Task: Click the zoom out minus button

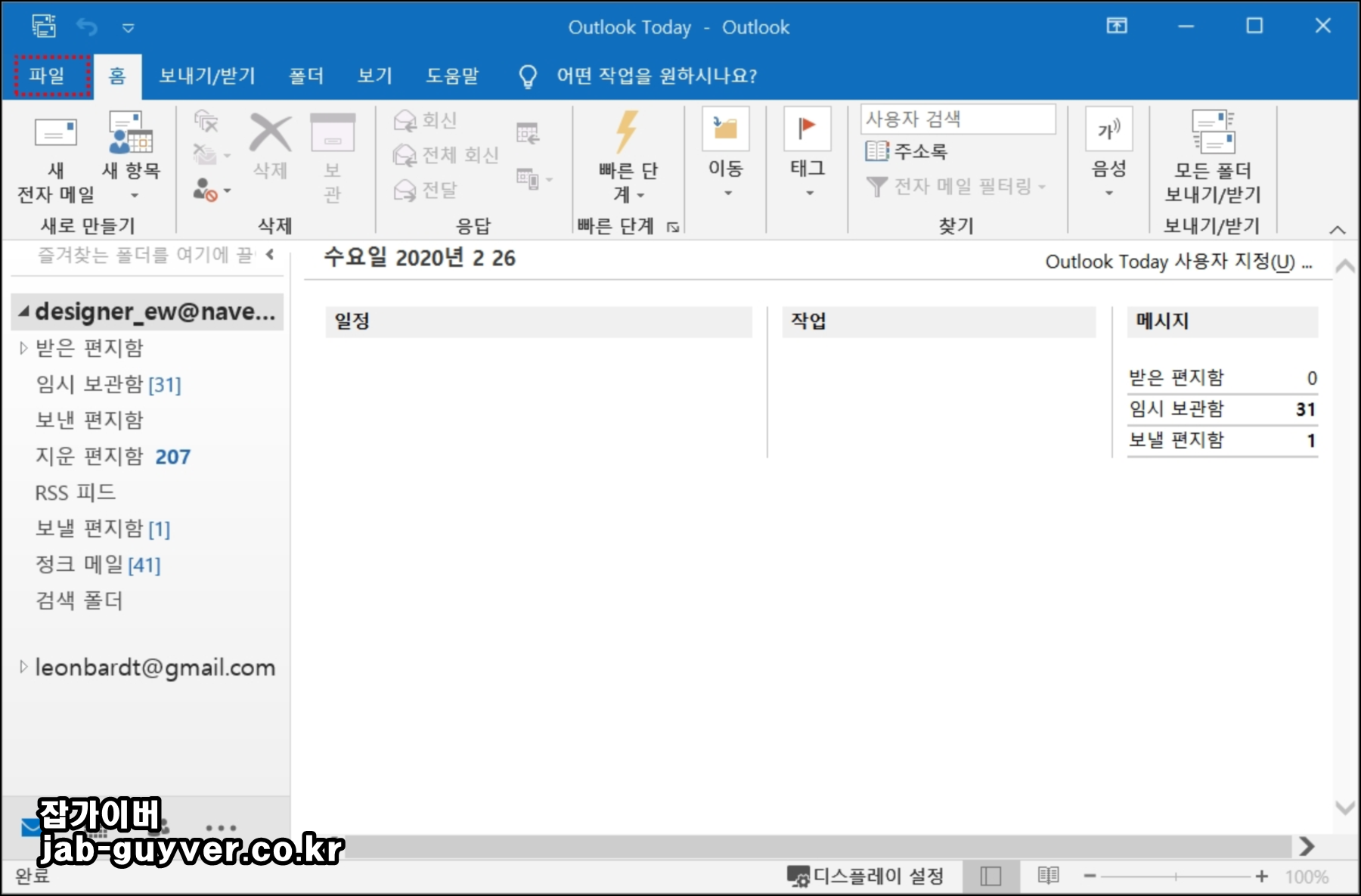Action: [x=1090, y=876]
